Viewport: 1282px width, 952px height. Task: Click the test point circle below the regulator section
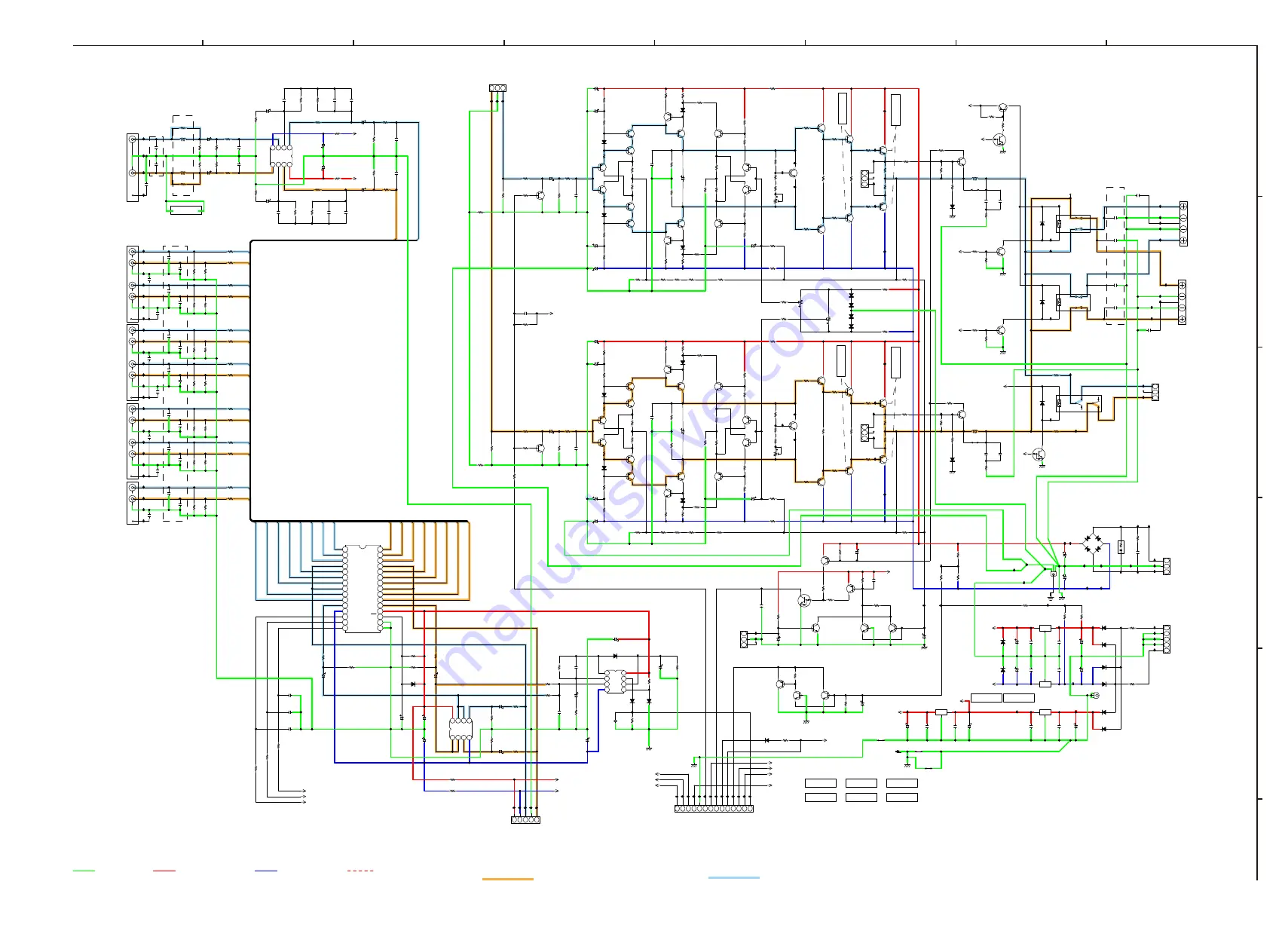1095,695
